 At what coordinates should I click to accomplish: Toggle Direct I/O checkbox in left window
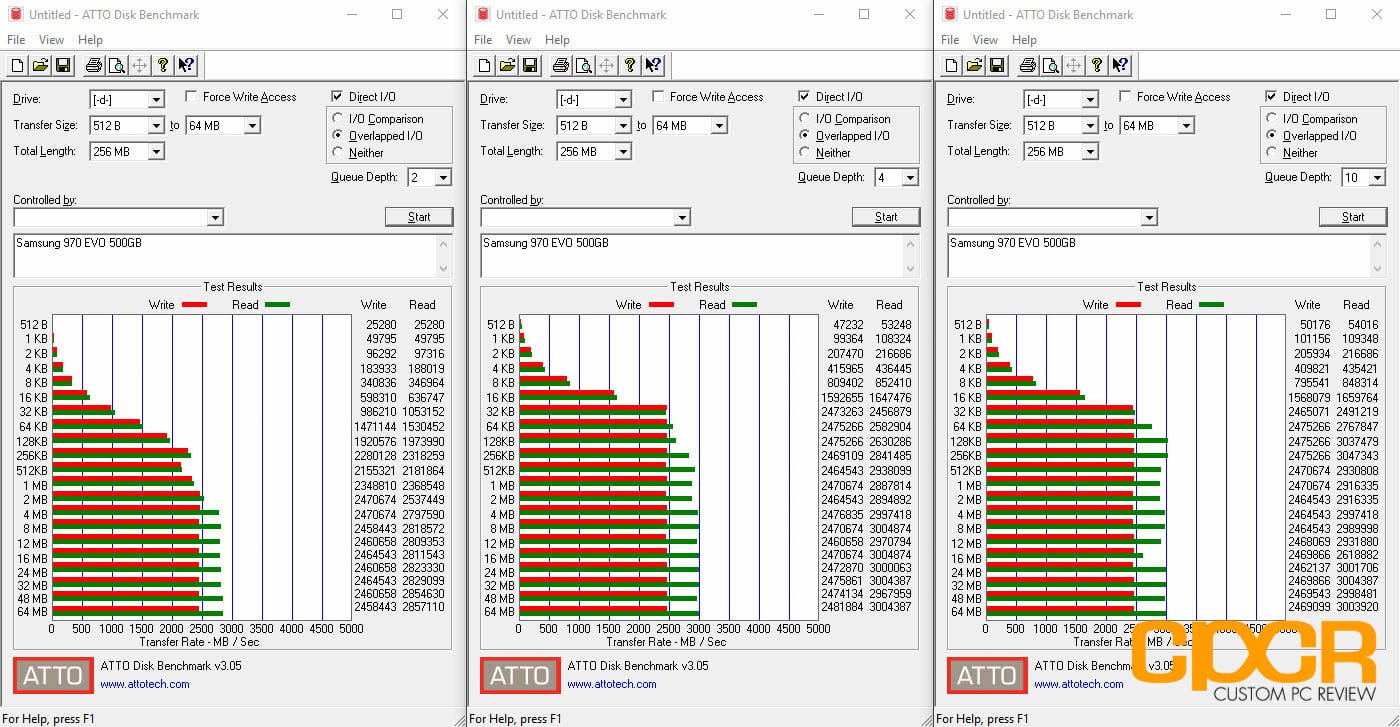[x=338, y=97]
